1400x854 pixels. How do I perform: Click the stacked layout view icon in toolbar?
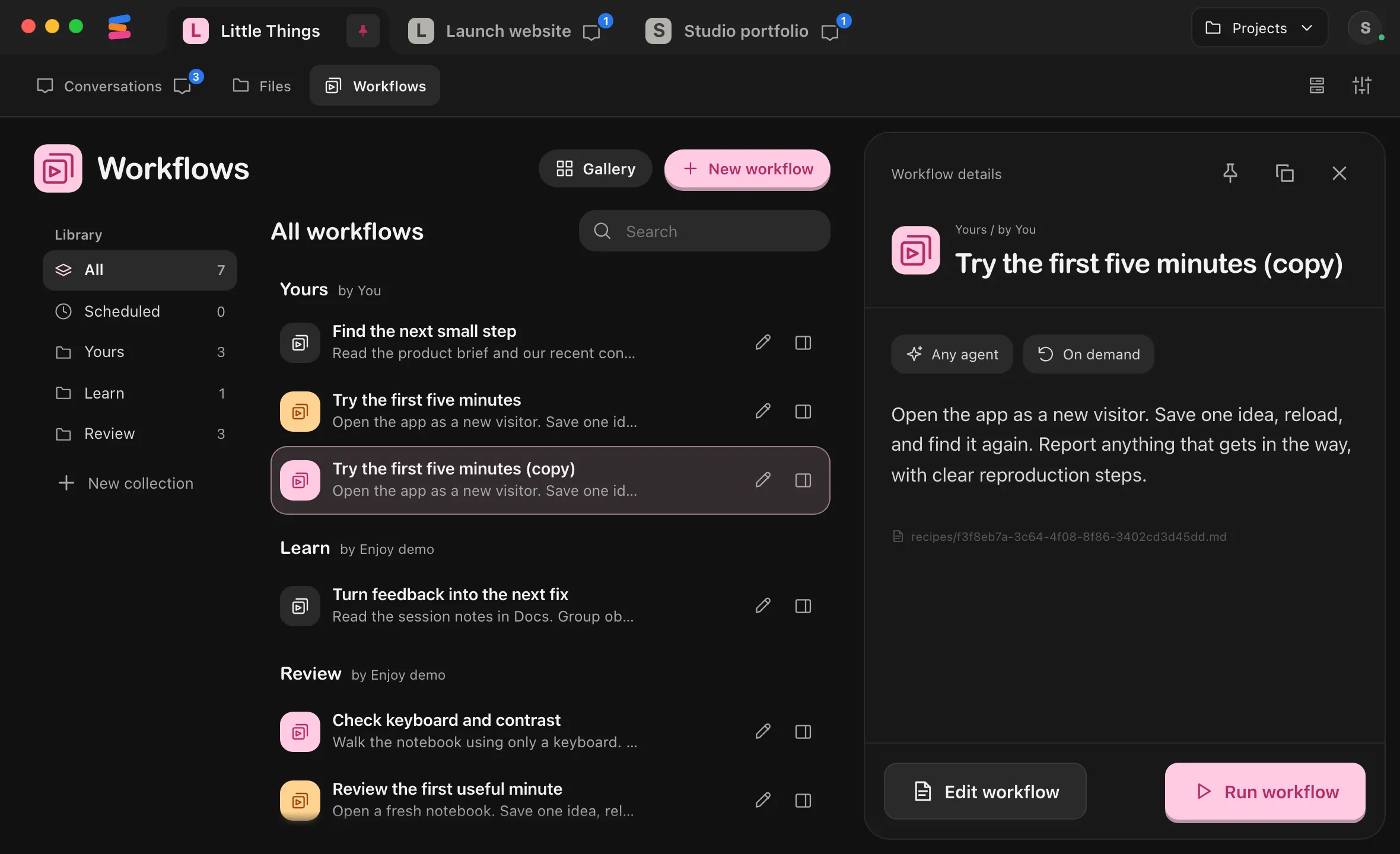coord(1317,85)
